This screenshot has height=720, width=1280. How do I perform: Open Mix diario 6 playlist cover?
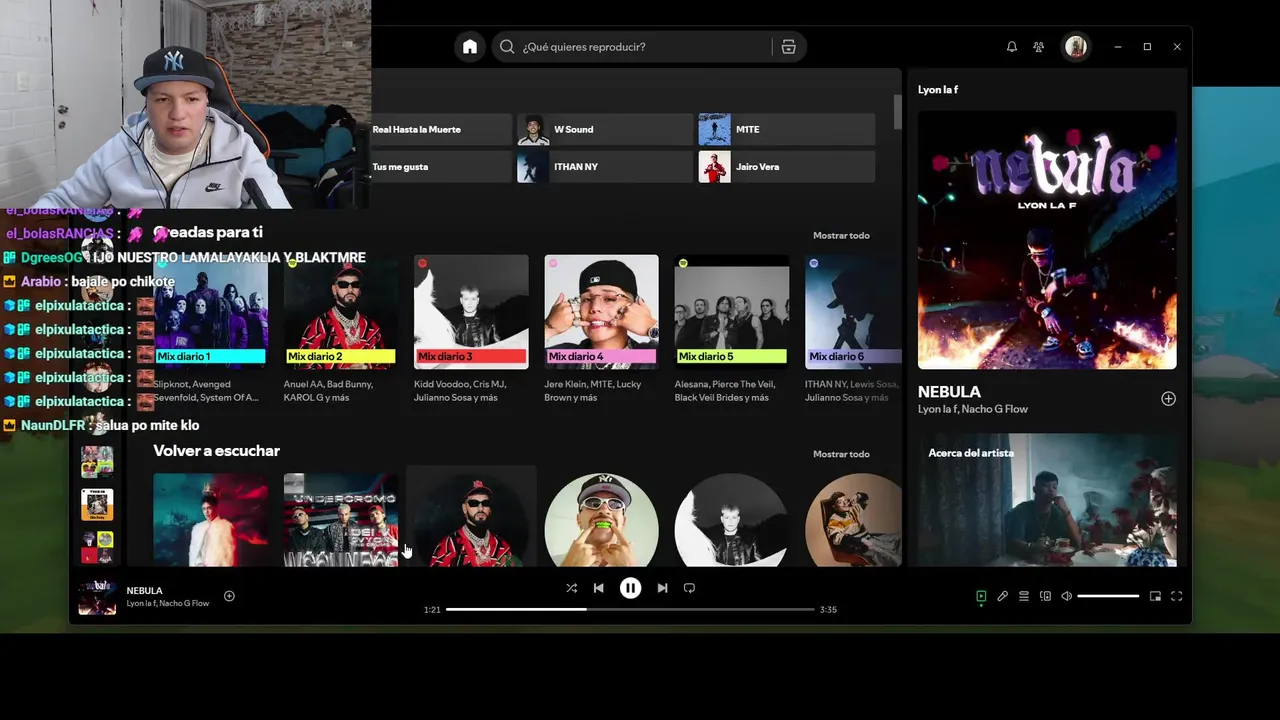[x=853, y=312]
